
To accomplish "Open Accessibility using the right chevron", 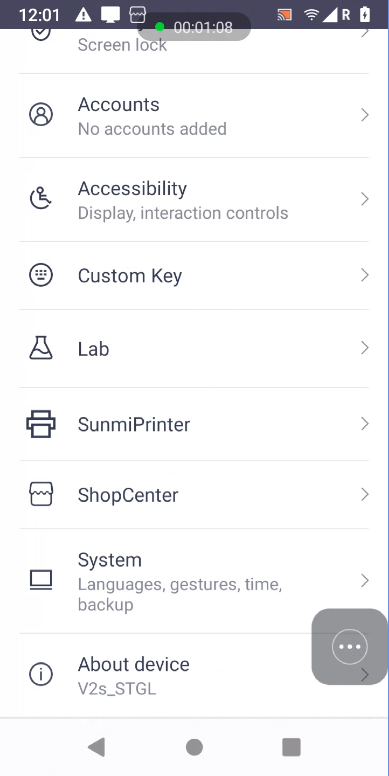I will pyautogui.click(x=365, y=199).
